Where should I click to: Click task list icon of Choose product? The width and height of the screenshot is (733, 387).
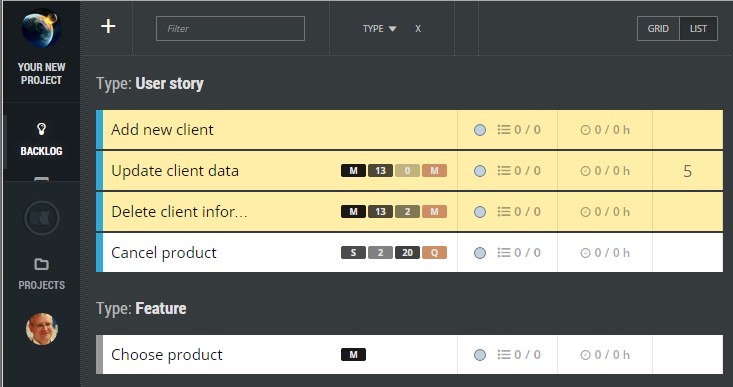pos(504,355)
